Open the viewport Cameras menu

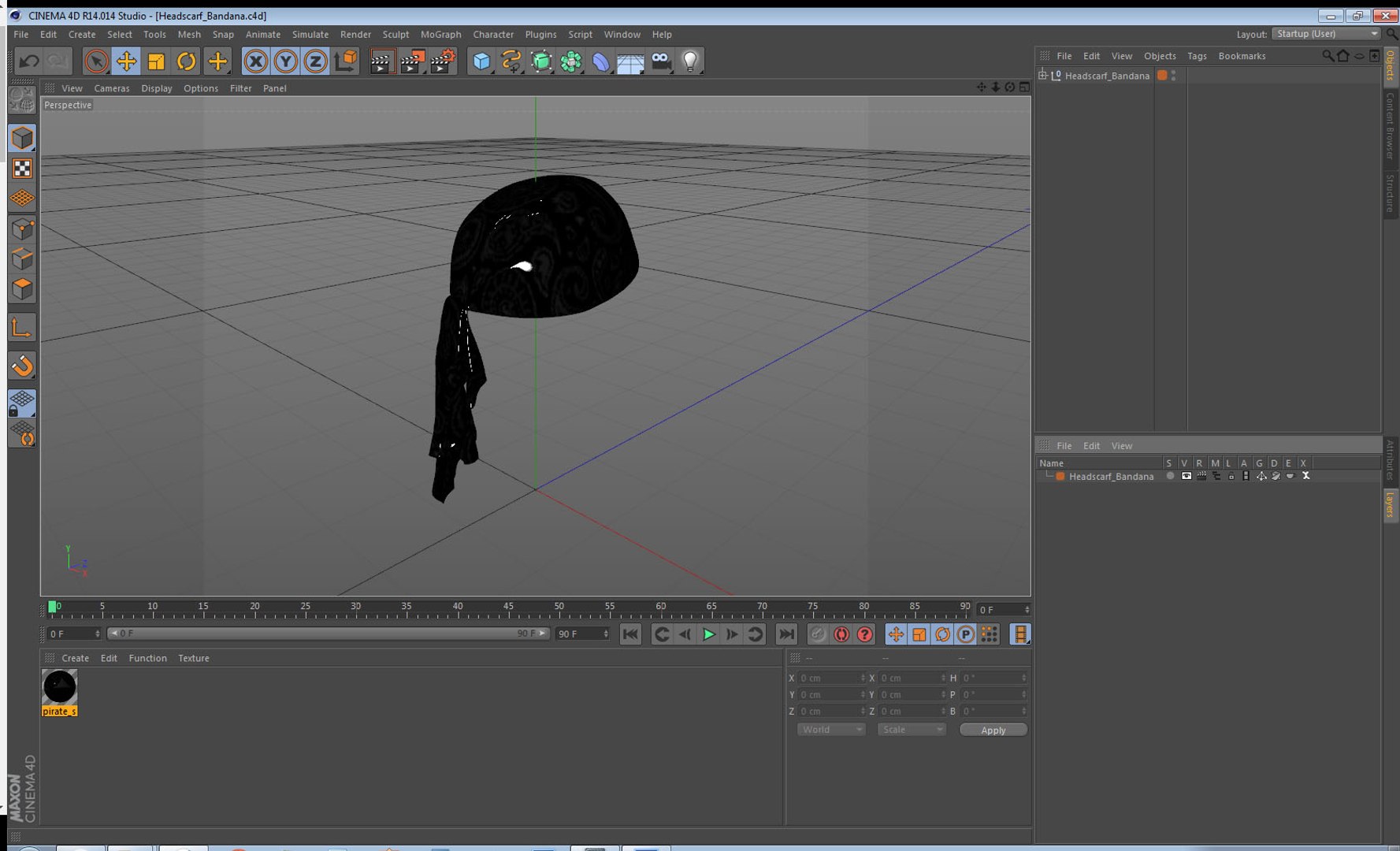click(112, 88)
